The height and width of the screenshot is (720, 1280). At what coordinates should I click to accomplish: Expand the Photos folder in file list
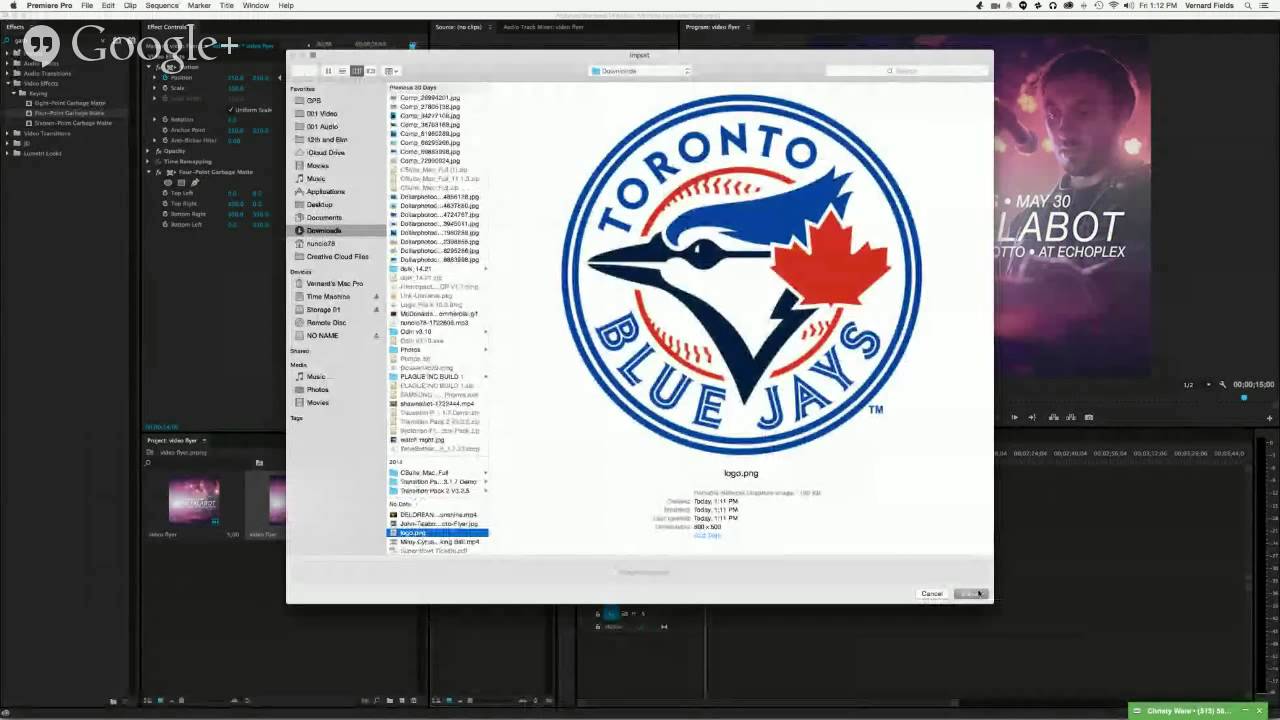(486, 350)
